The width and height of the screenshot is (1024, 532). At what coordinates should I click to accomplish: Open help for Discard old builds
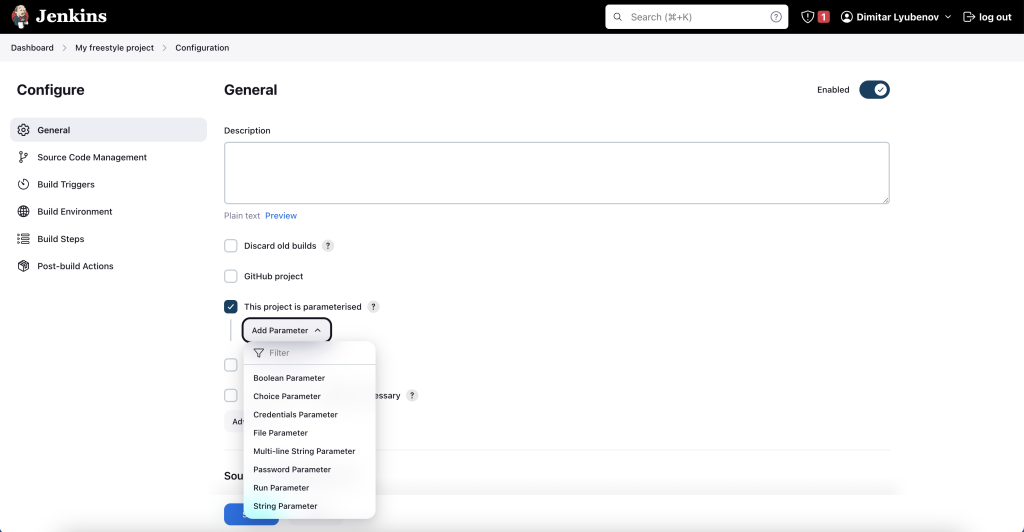point(328,245)
